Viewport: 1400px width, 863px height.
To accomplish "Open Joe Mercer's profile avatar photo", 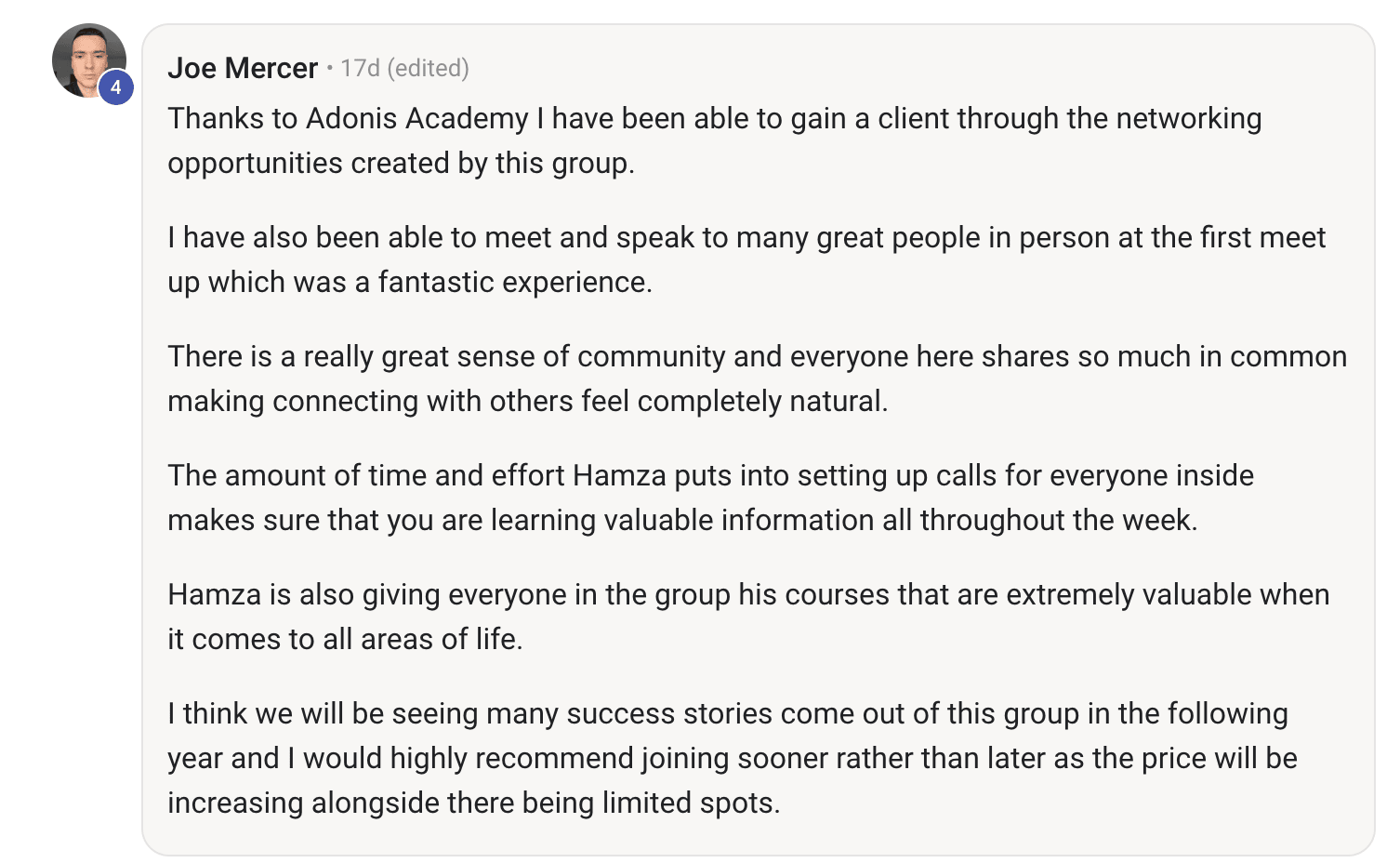I will [88, 60].
